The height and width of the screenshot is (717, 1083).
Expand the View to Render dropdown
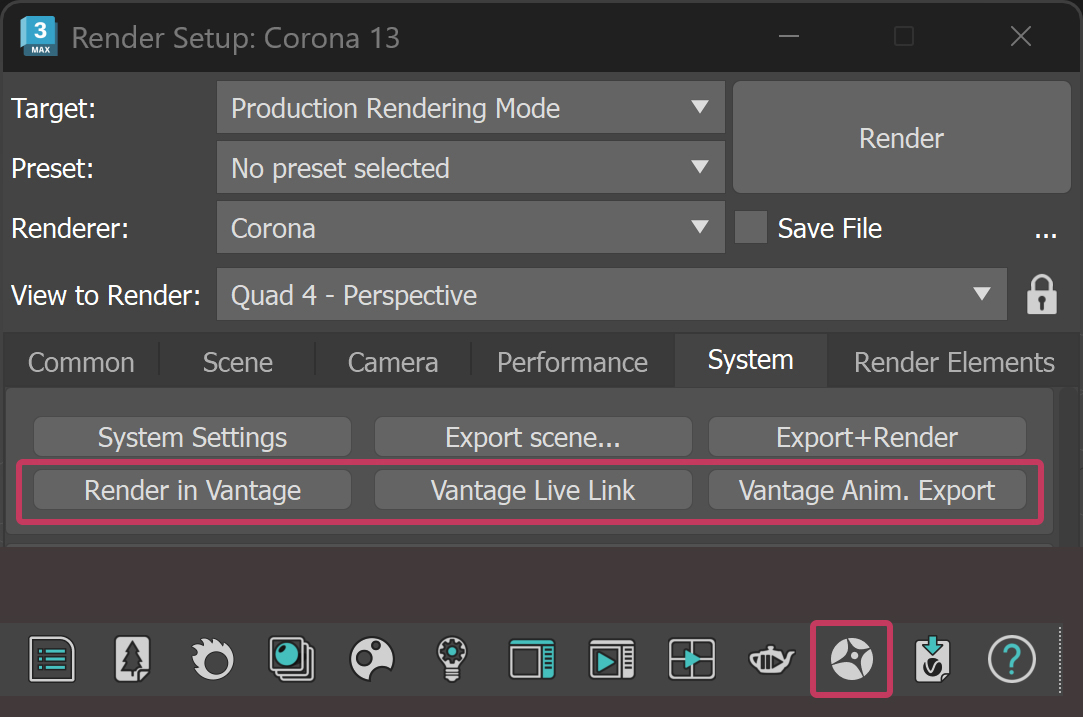[611, 295]
